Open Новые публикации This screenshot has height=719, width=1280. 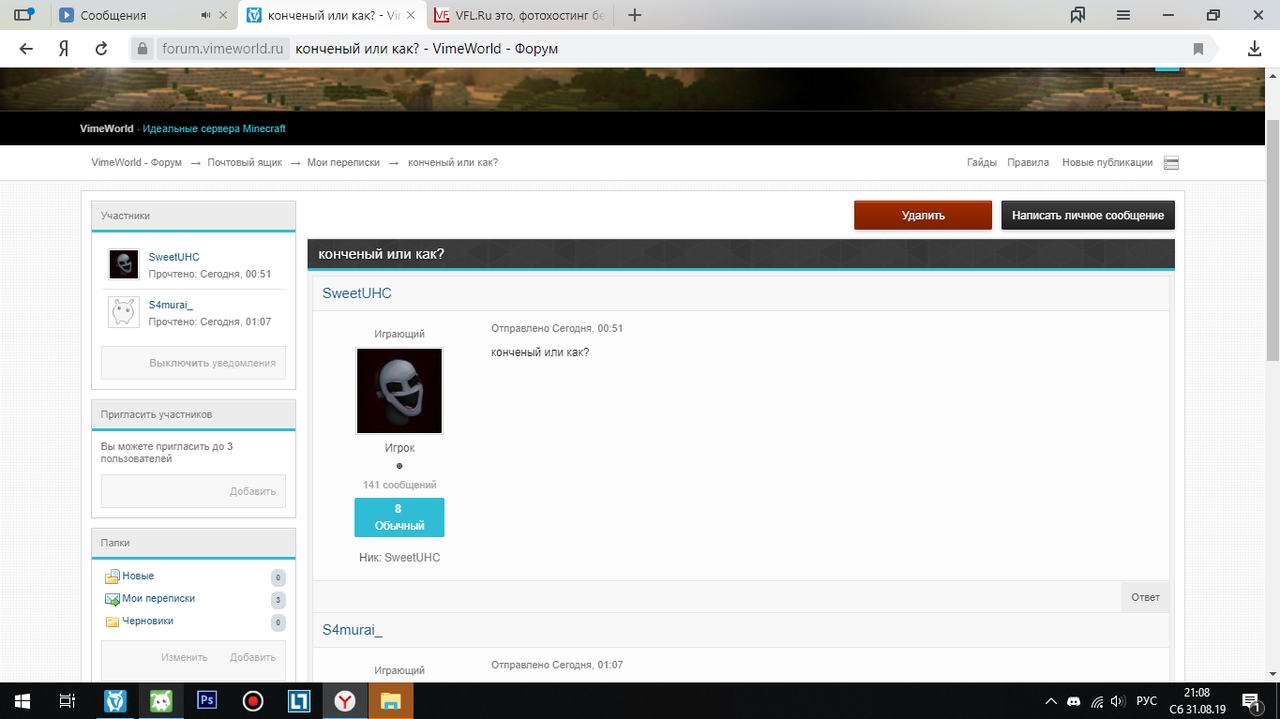click(1107, 162)
